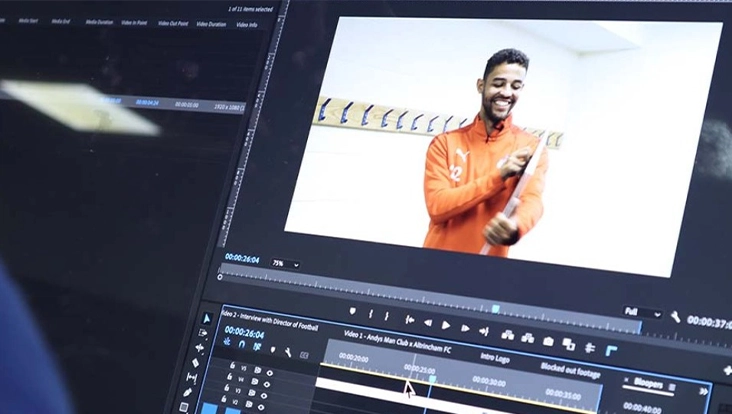The height and width of the screenshot is (414, 732).
Task: Toggle nest sequence insert mode
Action: pyautogui.click(x=227, y=341)
